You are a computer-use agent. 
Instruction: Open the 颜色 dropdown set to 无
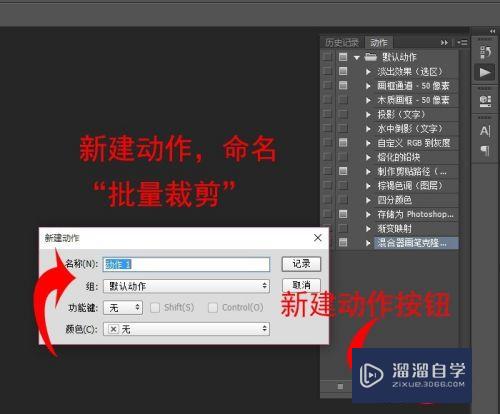click(186, 329)
